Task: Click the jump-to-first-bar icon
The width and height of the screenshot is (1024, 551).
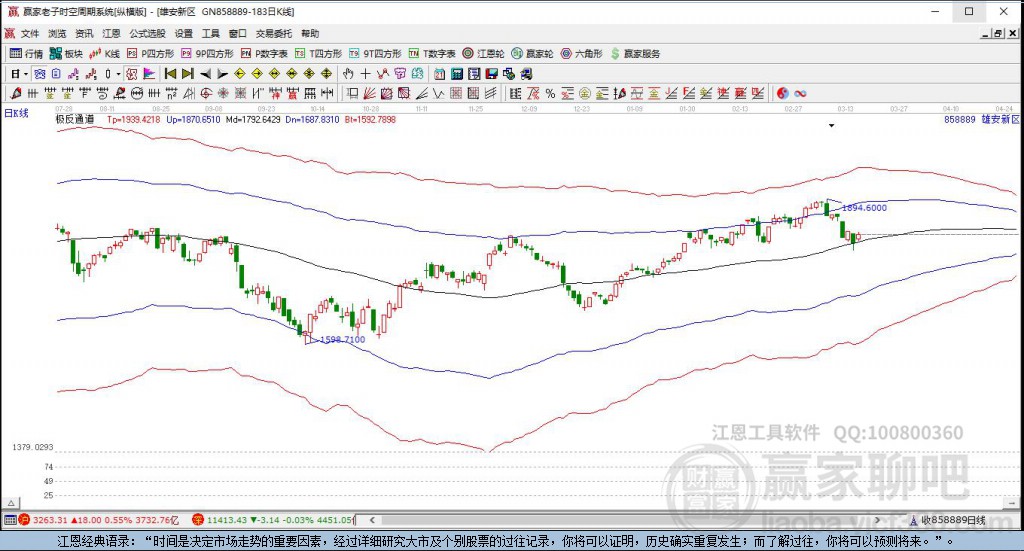Action: point(170,74)
